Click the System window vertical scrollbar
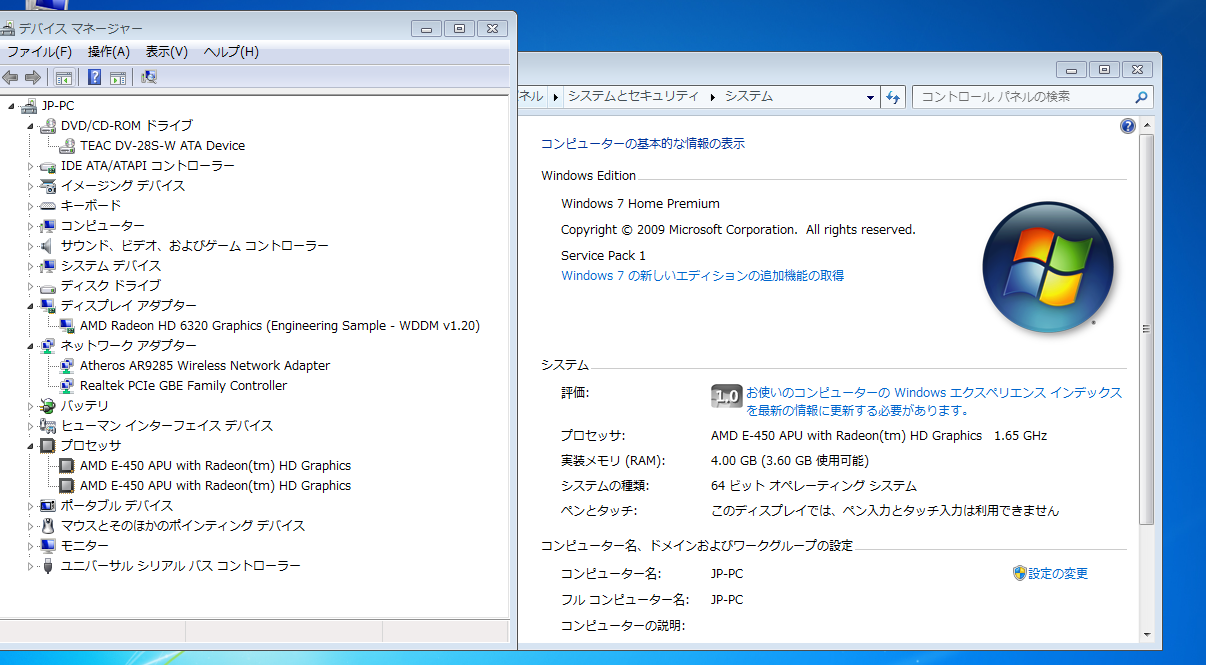The image size is (1206, 665). click(x=1146, y=330)
